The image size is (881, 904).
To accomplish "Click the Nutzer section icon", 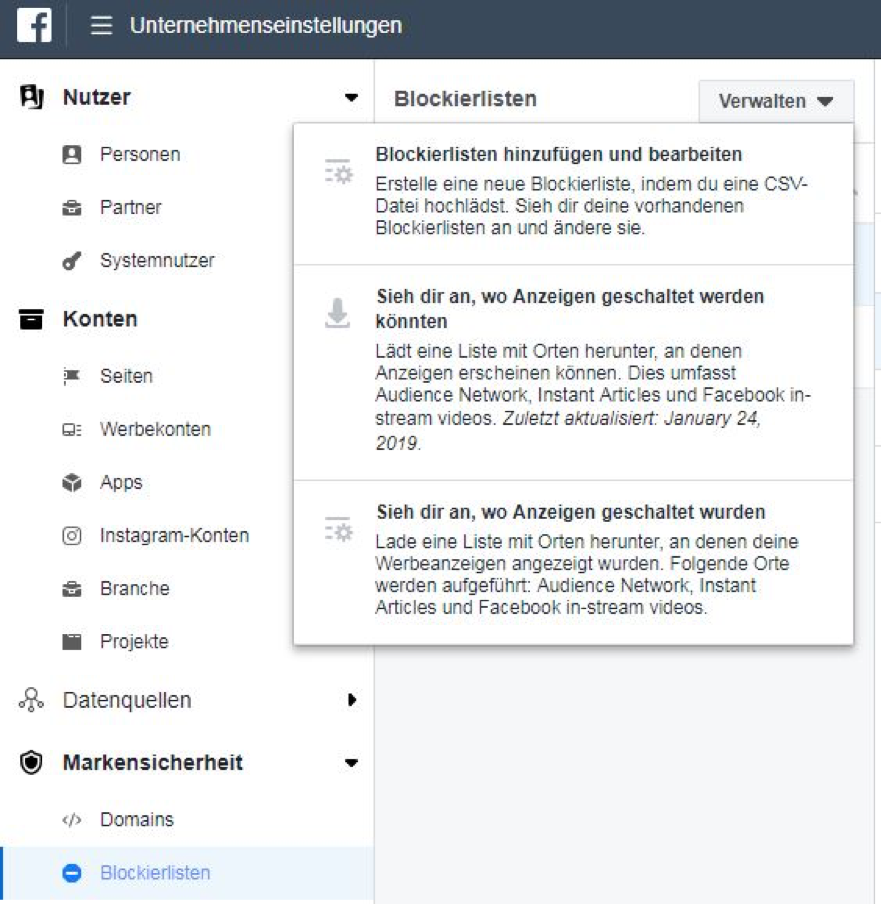I will click(32, 97).
